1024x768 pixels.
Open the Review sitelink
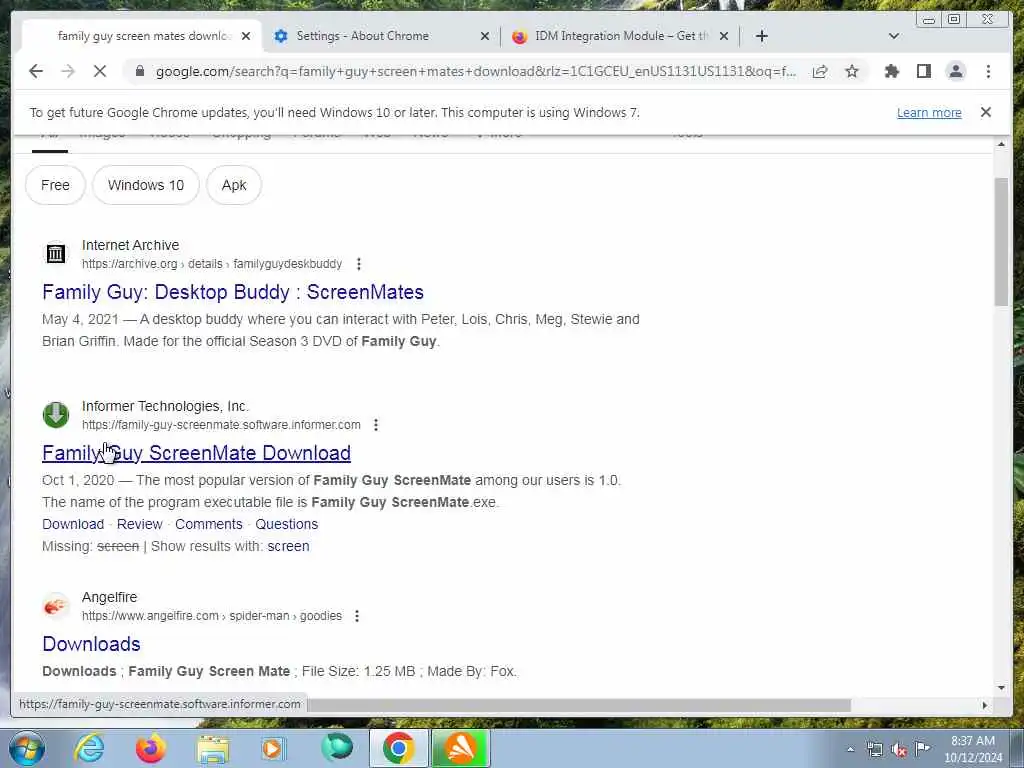140,524
